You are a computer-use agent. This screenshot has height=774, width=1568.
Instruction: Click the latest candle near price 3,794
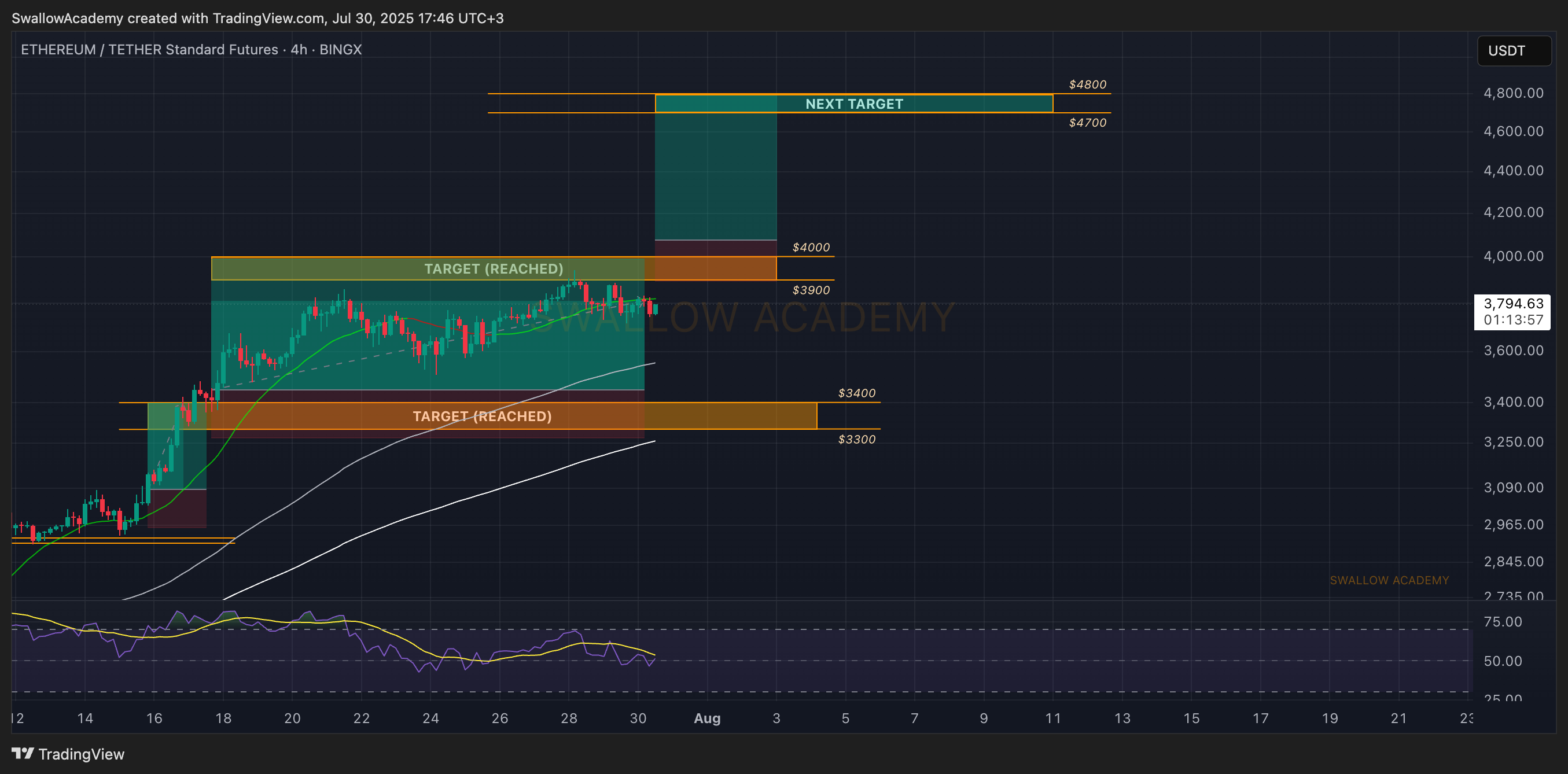(655, 309)
